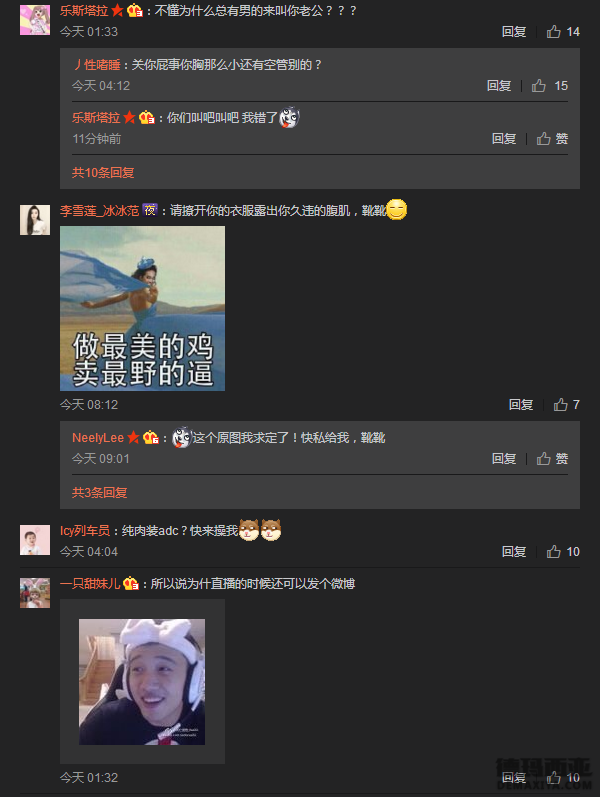
Task: Open 乐斯塔拉's avatar at top
Action: 35,20
